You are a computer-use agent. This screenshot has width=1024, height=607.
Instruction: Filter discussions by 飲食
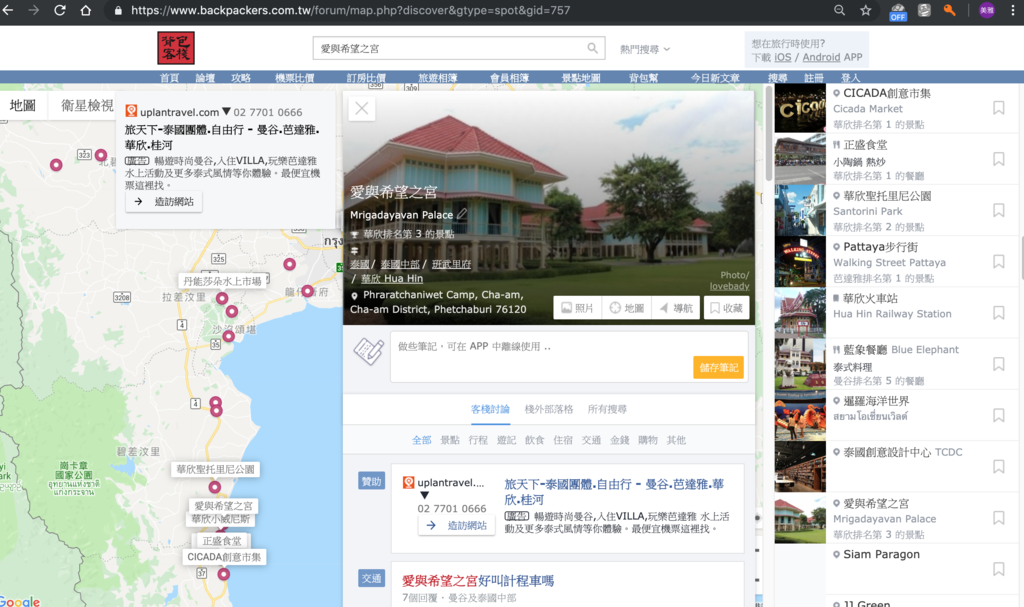(x=534, y=440)
